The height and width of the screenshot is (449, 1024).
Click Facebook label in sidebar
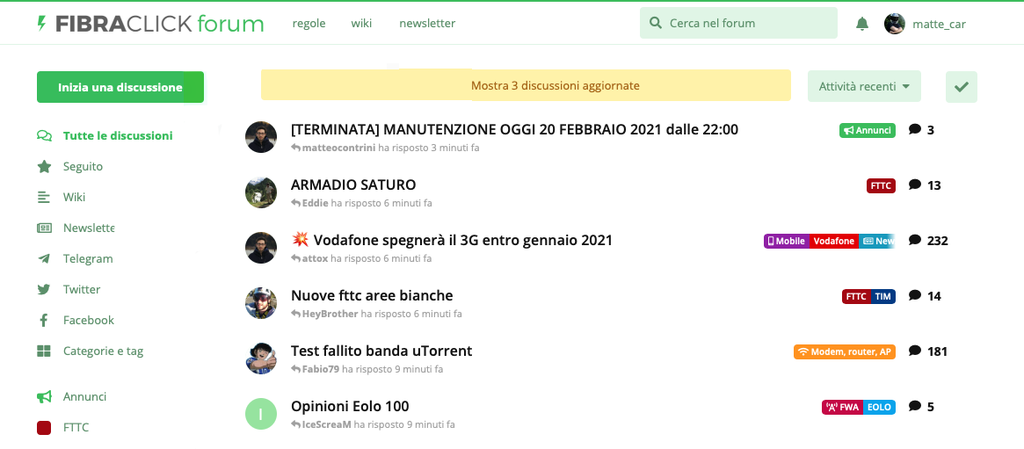89,320
